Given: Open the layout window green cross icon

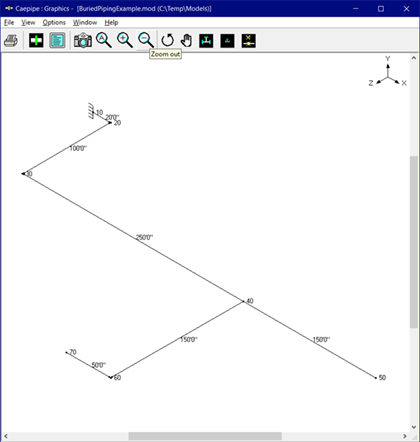Looking at the screenshot, I should pyautogui.click(x=36, y=41).
